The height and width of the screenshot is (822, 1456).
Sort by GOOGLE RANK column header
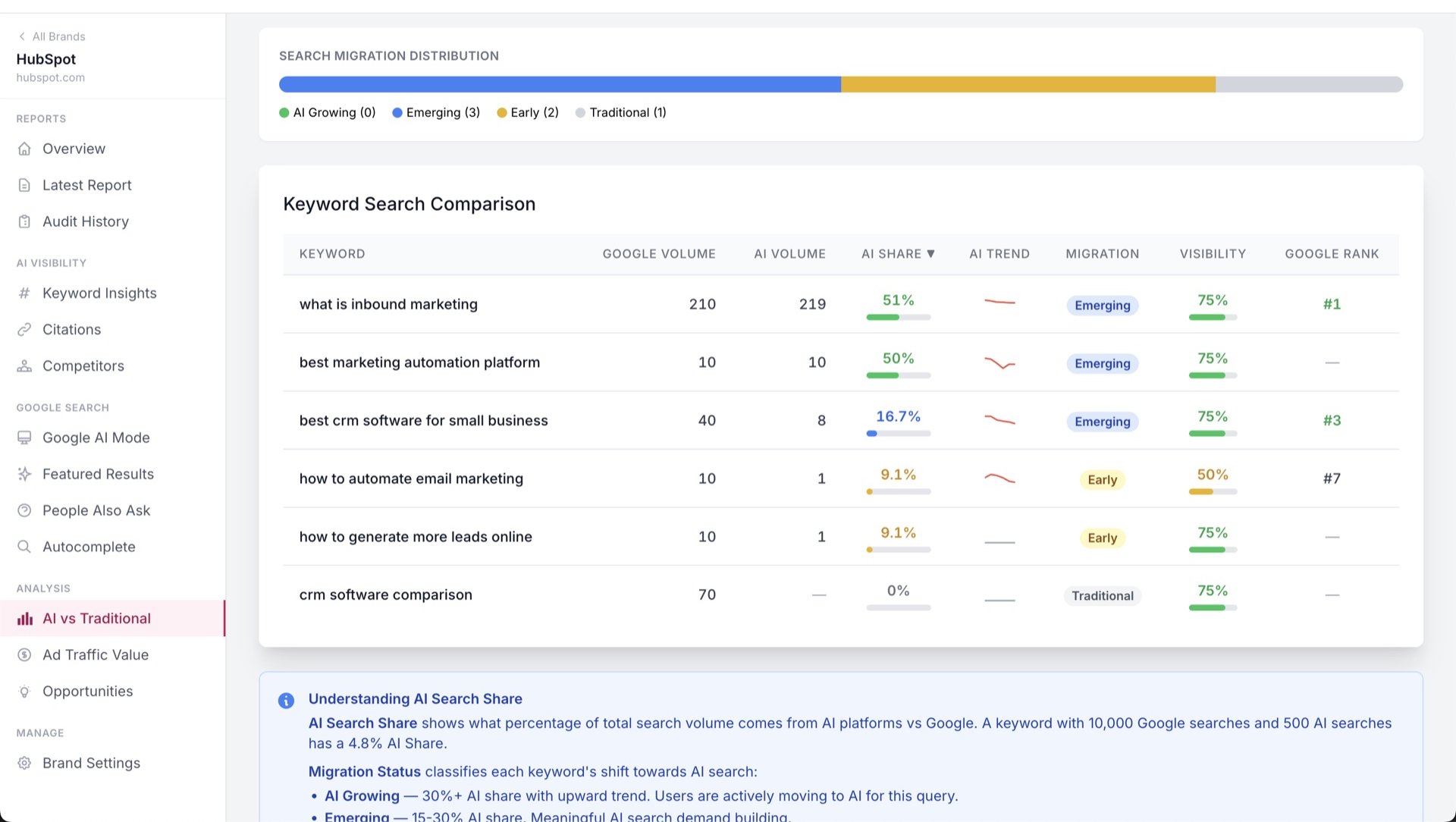click(x=1332, y=254)
